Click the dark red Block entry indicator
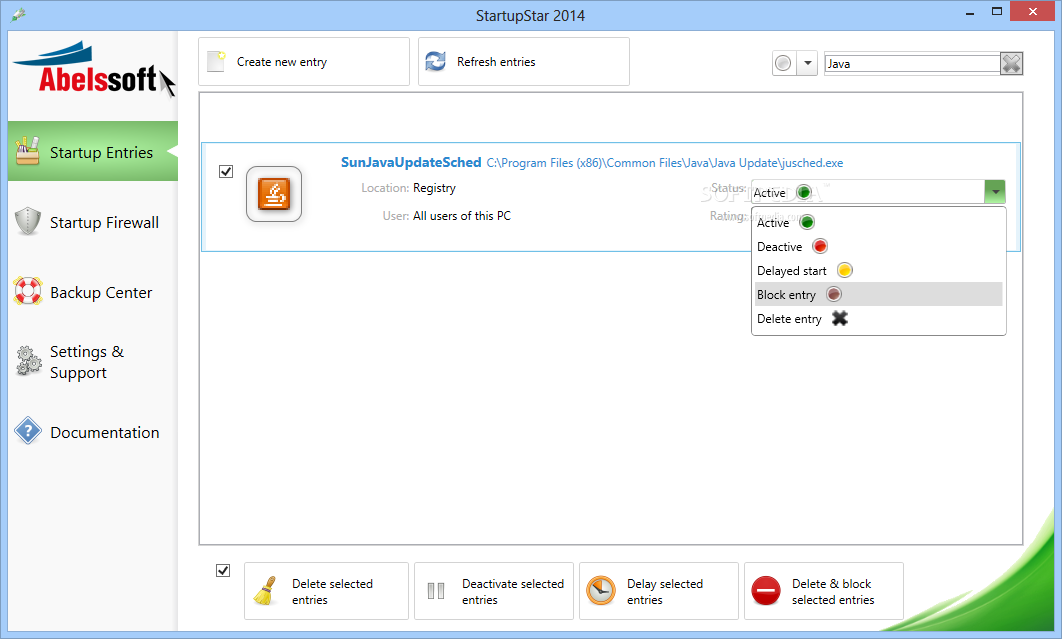This screenshot has width=1062, height=639. pyautogui.click(x=834, y=294)
